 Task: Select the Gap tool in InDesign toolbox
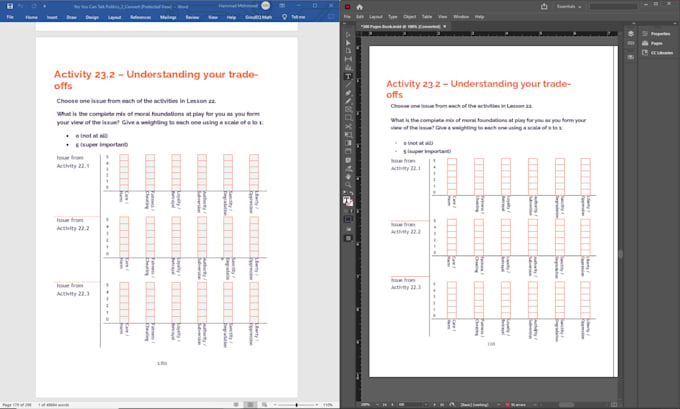click(348, 59)
